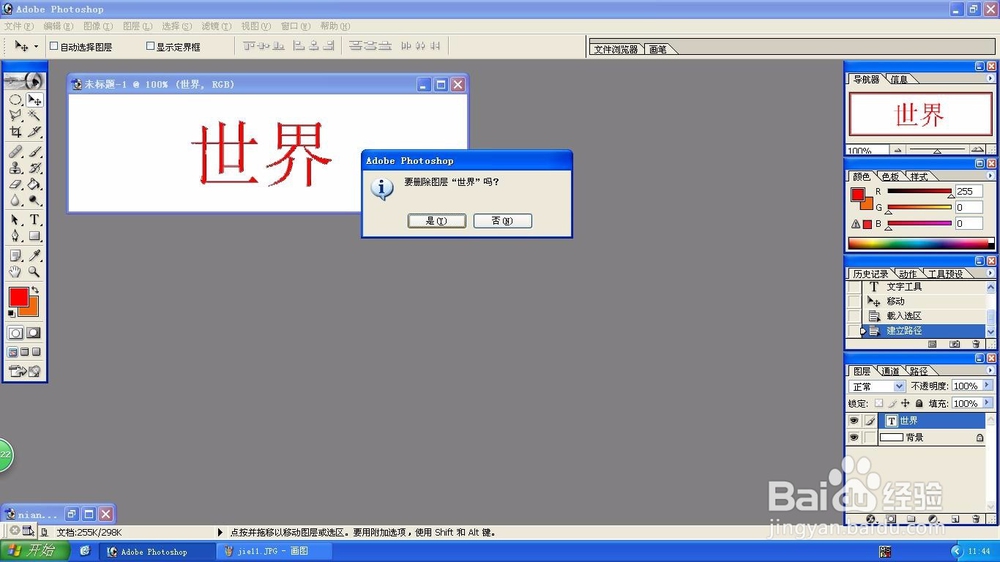Viewport: 1000px width, 562px height.
Task: Switch to 色板 swatches tab
Action: click(x=890, y=177)
